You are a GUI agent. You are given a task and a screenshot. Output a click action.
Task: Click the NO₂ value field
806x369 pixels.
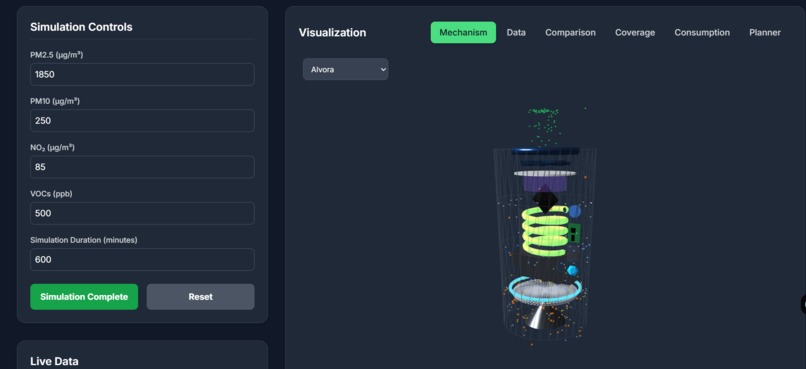point(142,167)
